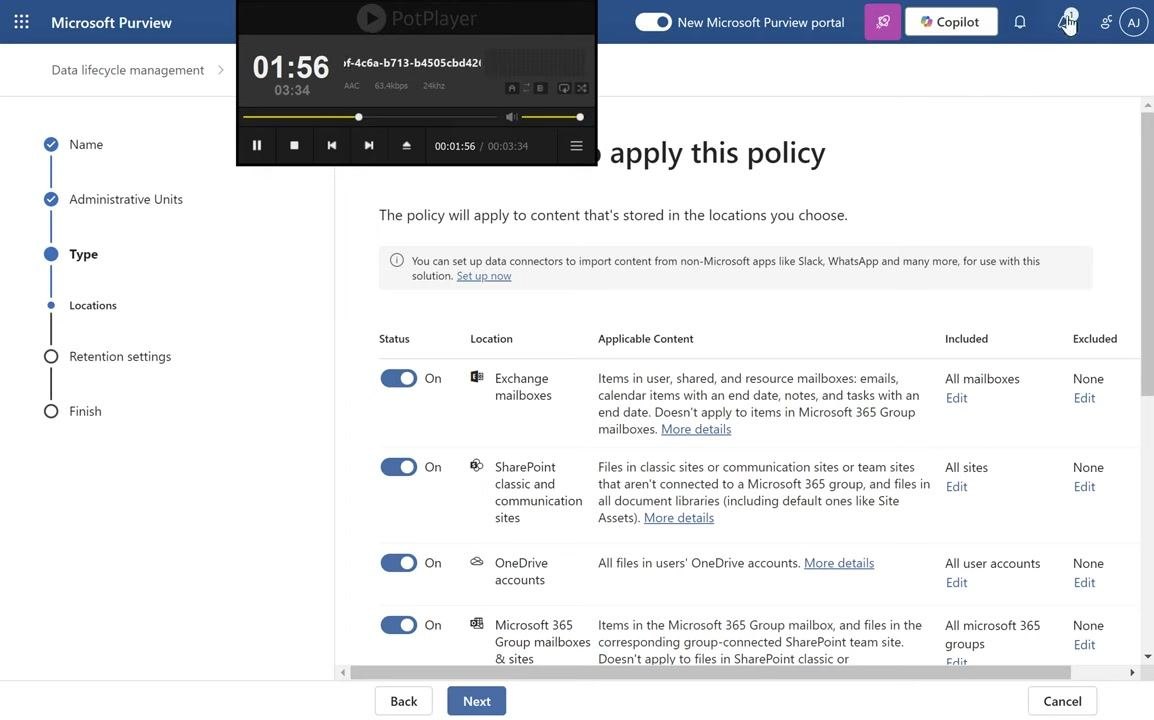Set A repeat point in PotPlayer
The image size is (1154, 720).
(x=512, y=88)
